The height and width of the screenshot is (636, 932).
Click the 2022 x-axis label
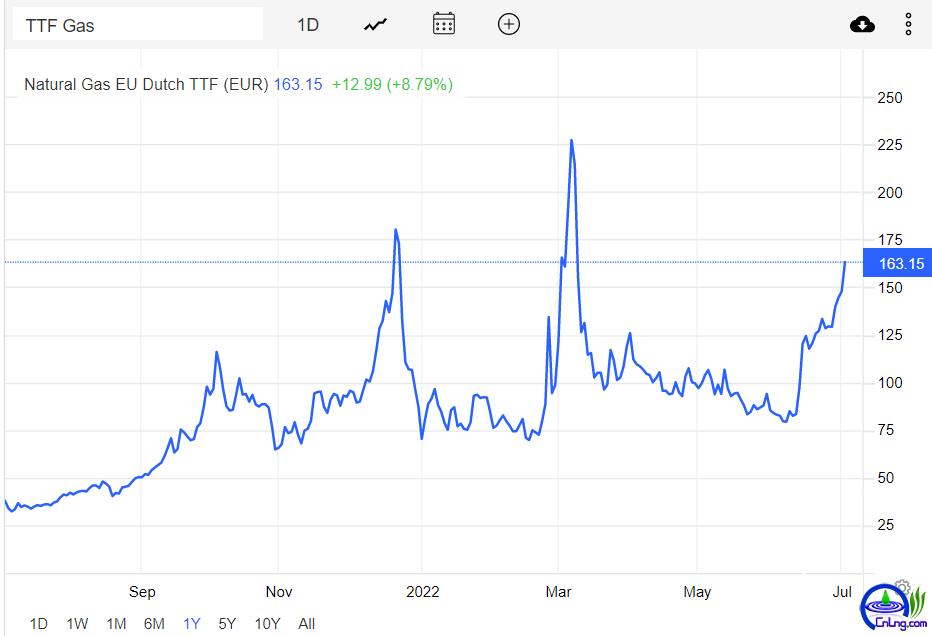(423, 591)
